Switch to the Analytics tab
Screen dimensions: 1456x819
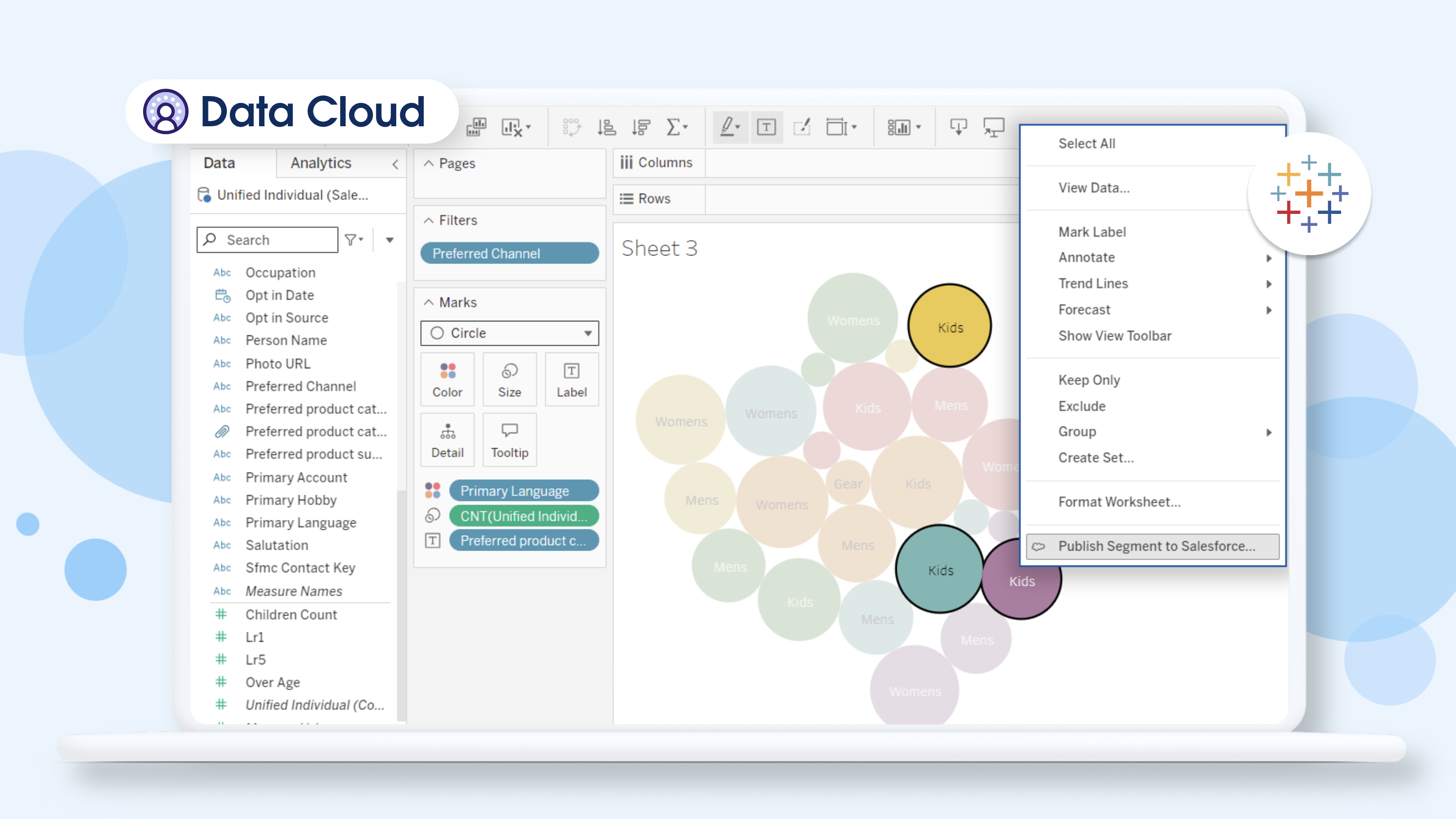(x=320, y=163)
